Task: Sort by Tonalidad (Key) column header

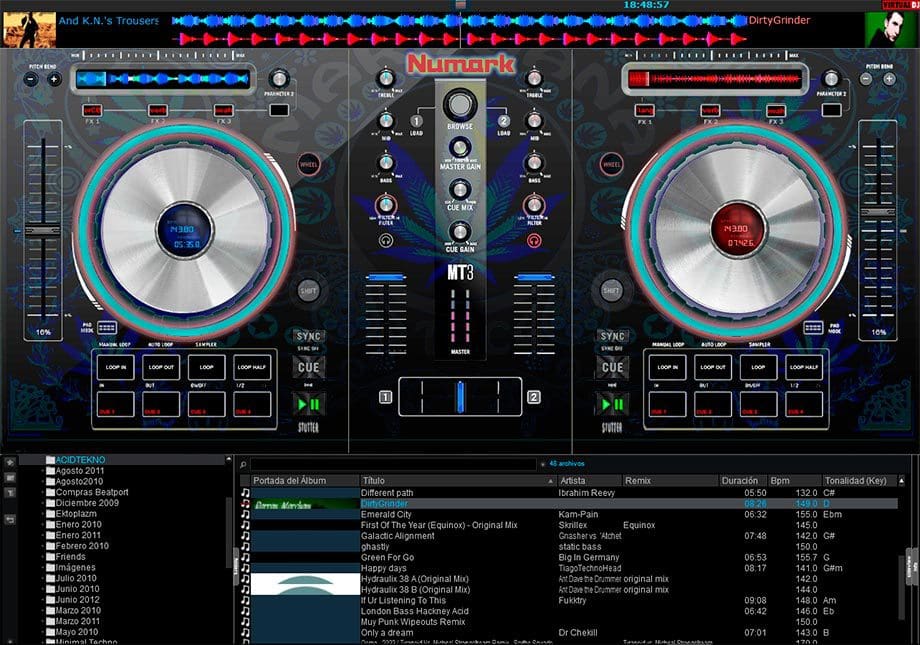Action: coord(860,481)
